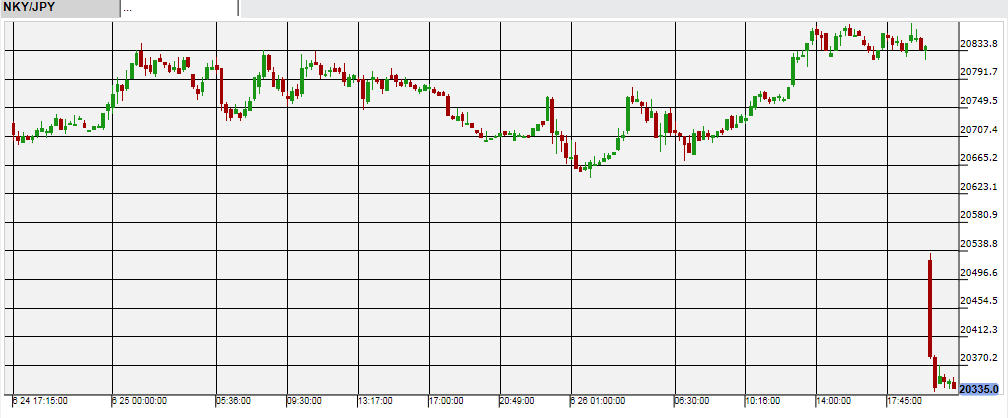
Task: Select the 6 25 00:00:00 time marker
Action: pos(139,401)
